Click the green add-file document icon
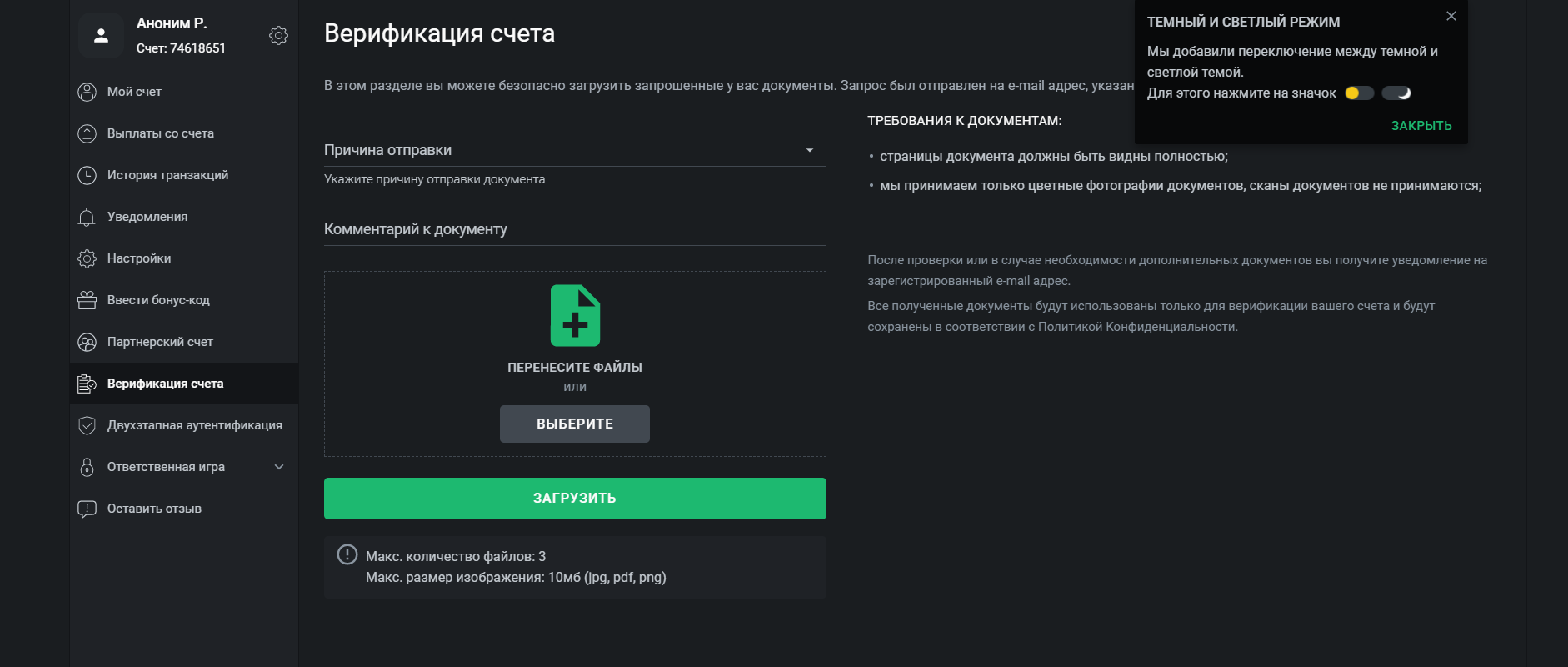1568x667 pixels. (575, 316)
